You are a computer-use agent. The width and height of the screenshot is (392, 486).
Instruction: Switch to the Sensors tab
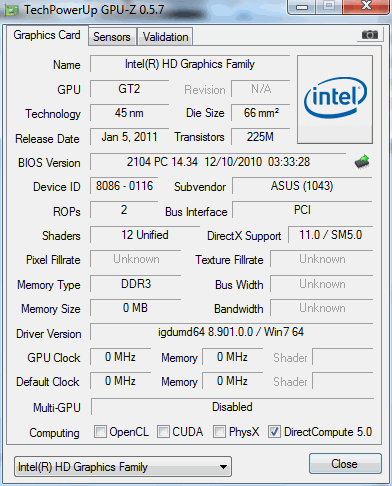112,37
